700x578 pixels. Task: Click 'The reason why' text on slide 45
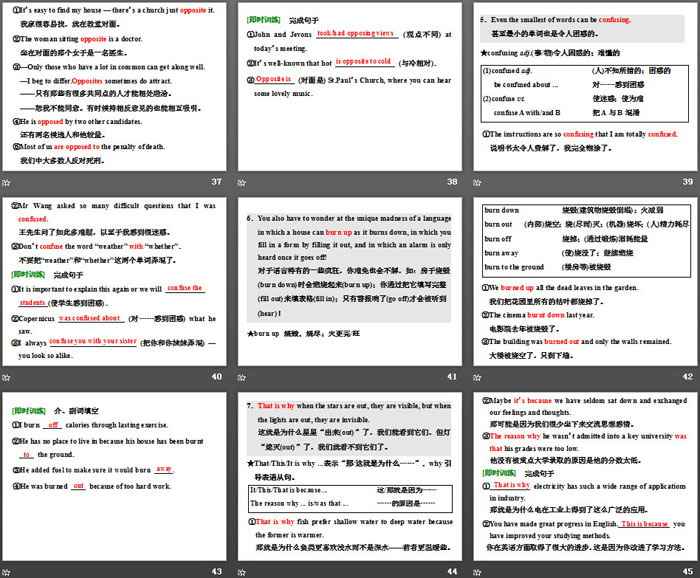515,436
